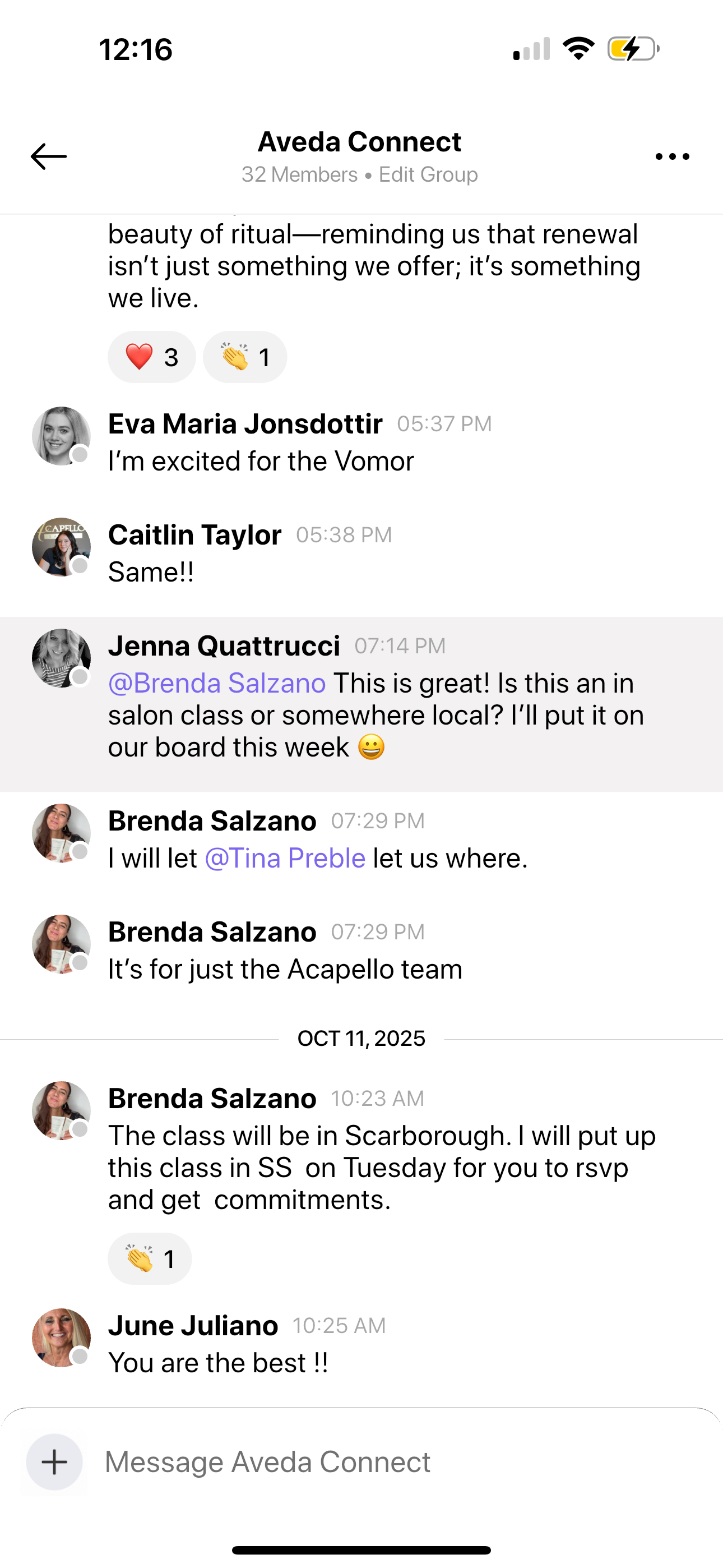This screenshot has height=1568, width=723.
Task: Open the 32 Members list
Action: [x=299, y=175]
